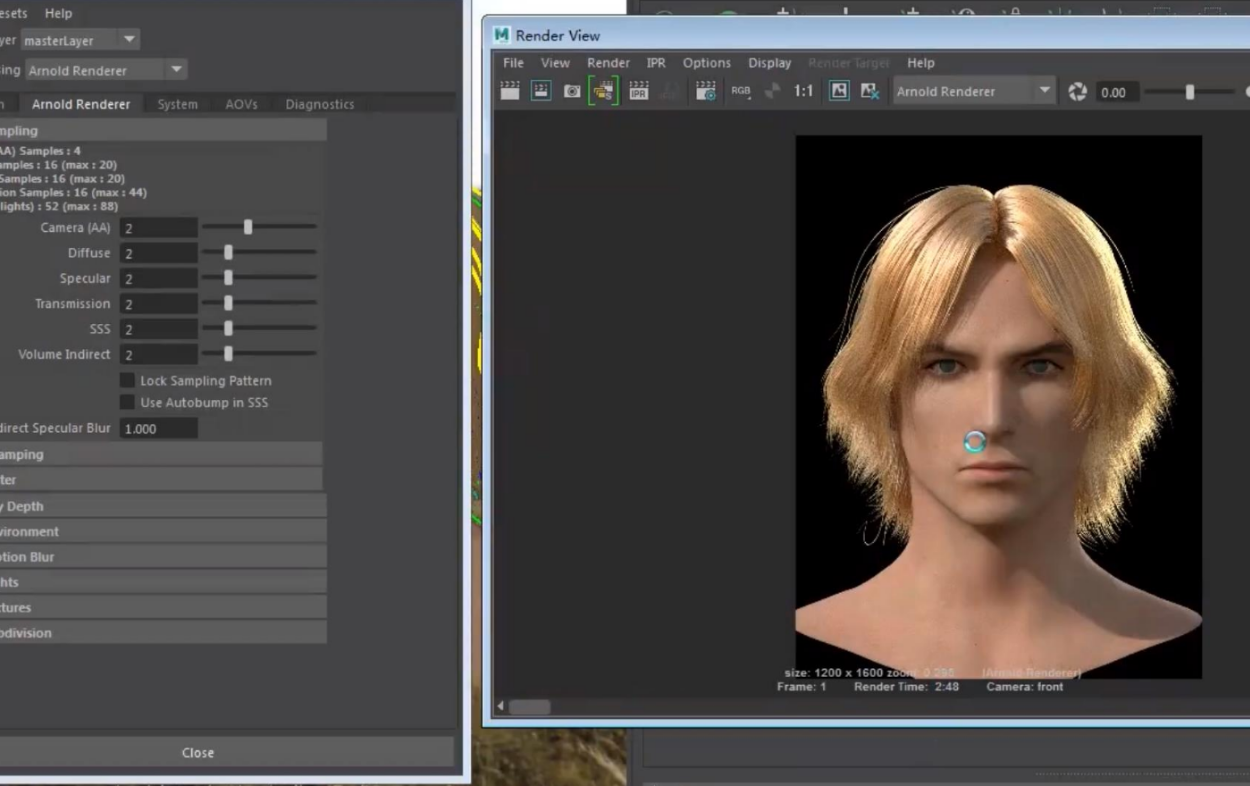The image size is (1250, 786).
Task: Click the exposure aperture icon
Action: pos(1077,92)
